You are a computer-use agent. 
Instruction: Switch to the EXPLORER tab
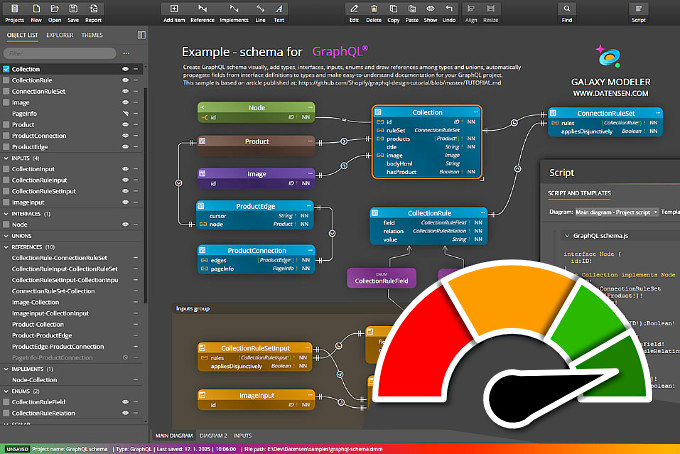(60, 35)
